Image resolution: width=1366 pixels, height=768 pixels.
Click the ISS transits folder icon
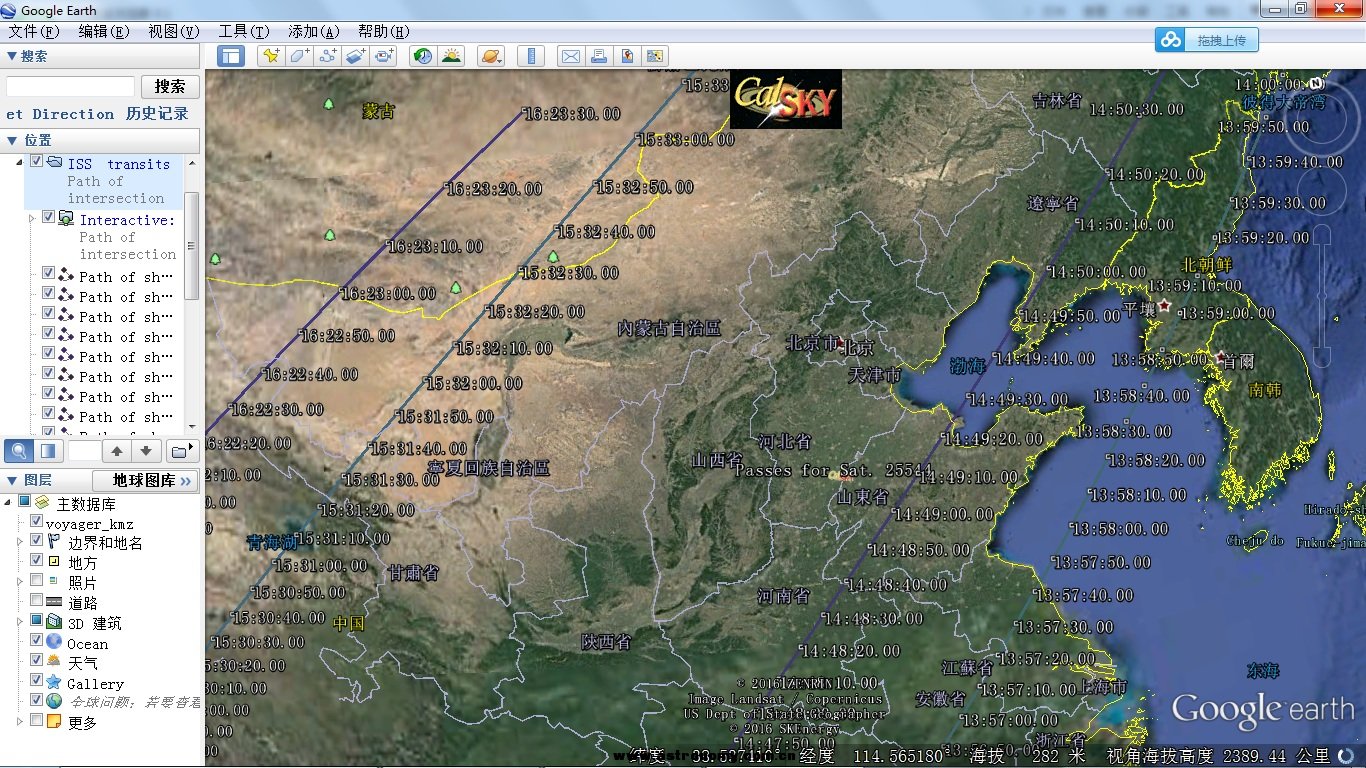pos(55,163)
